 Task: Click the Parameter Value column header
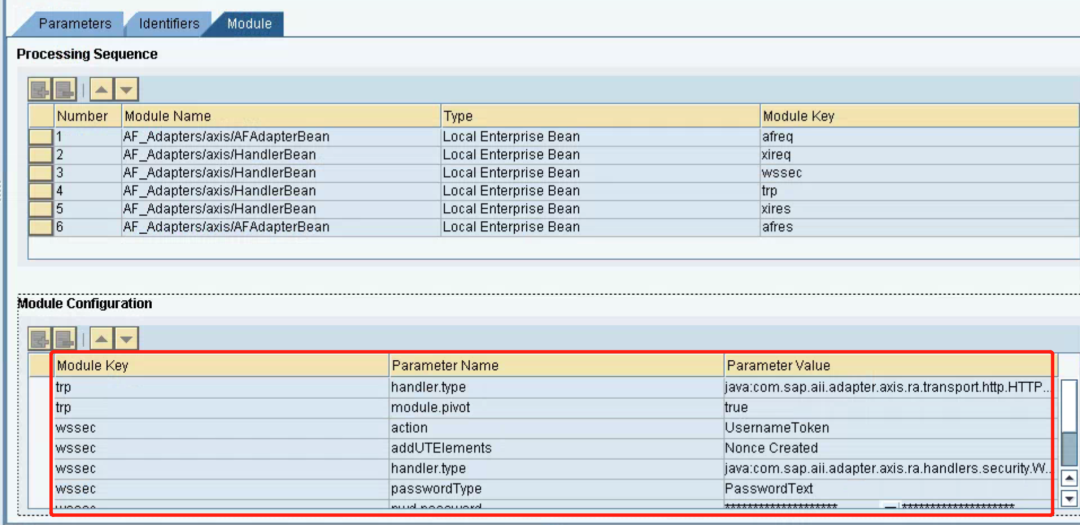point(889,365)
